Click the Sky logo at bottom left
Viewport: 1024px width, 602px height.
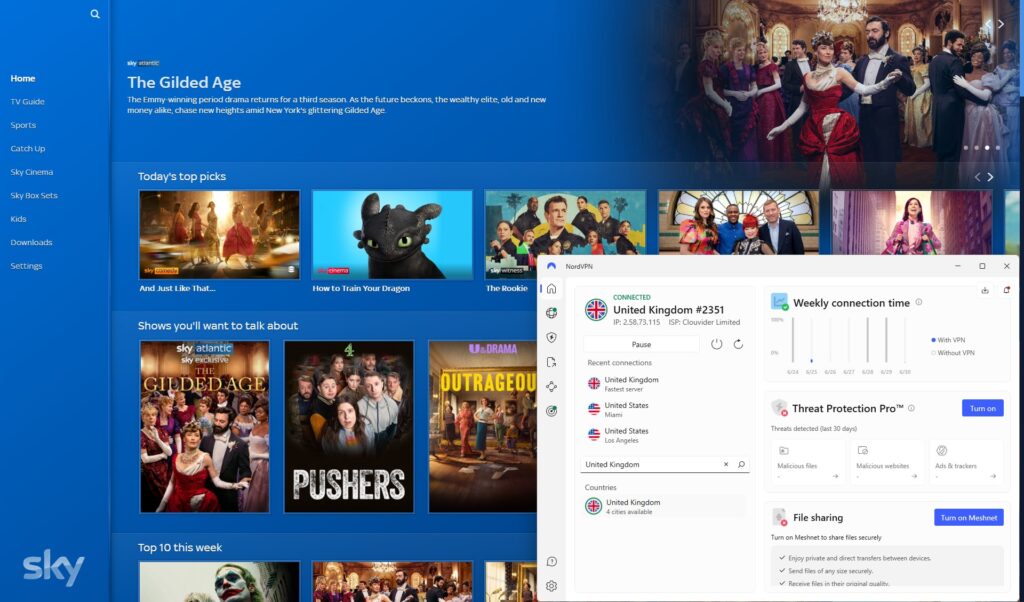click(54, 567)
